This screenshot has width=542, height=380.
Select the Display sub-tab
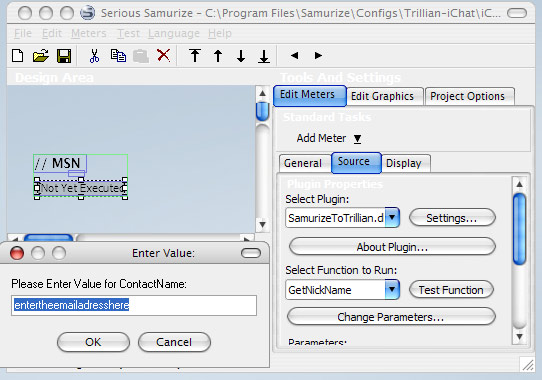point(406,163)
